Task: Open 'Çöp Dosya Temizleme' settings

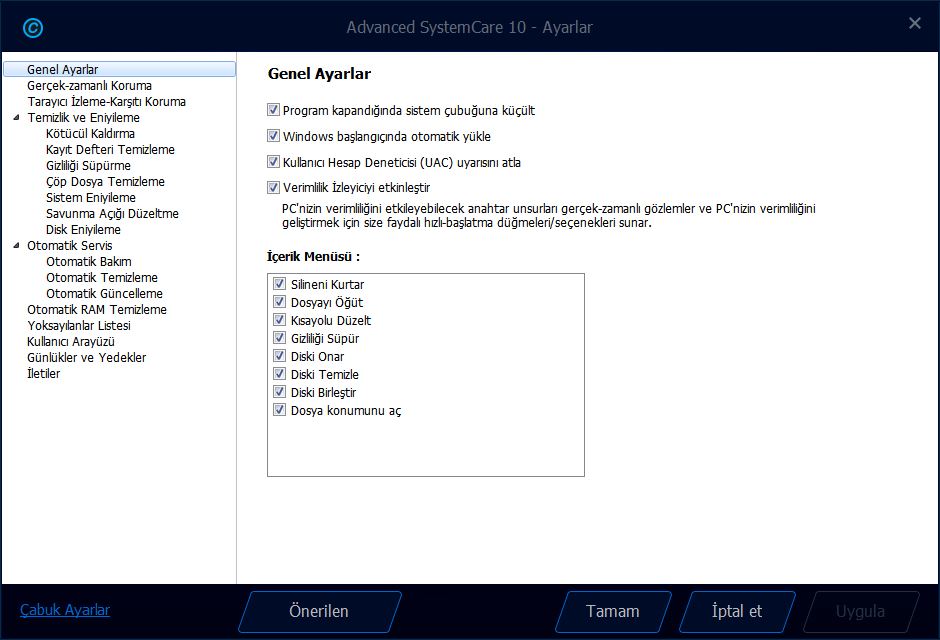Action: [106, 182]
